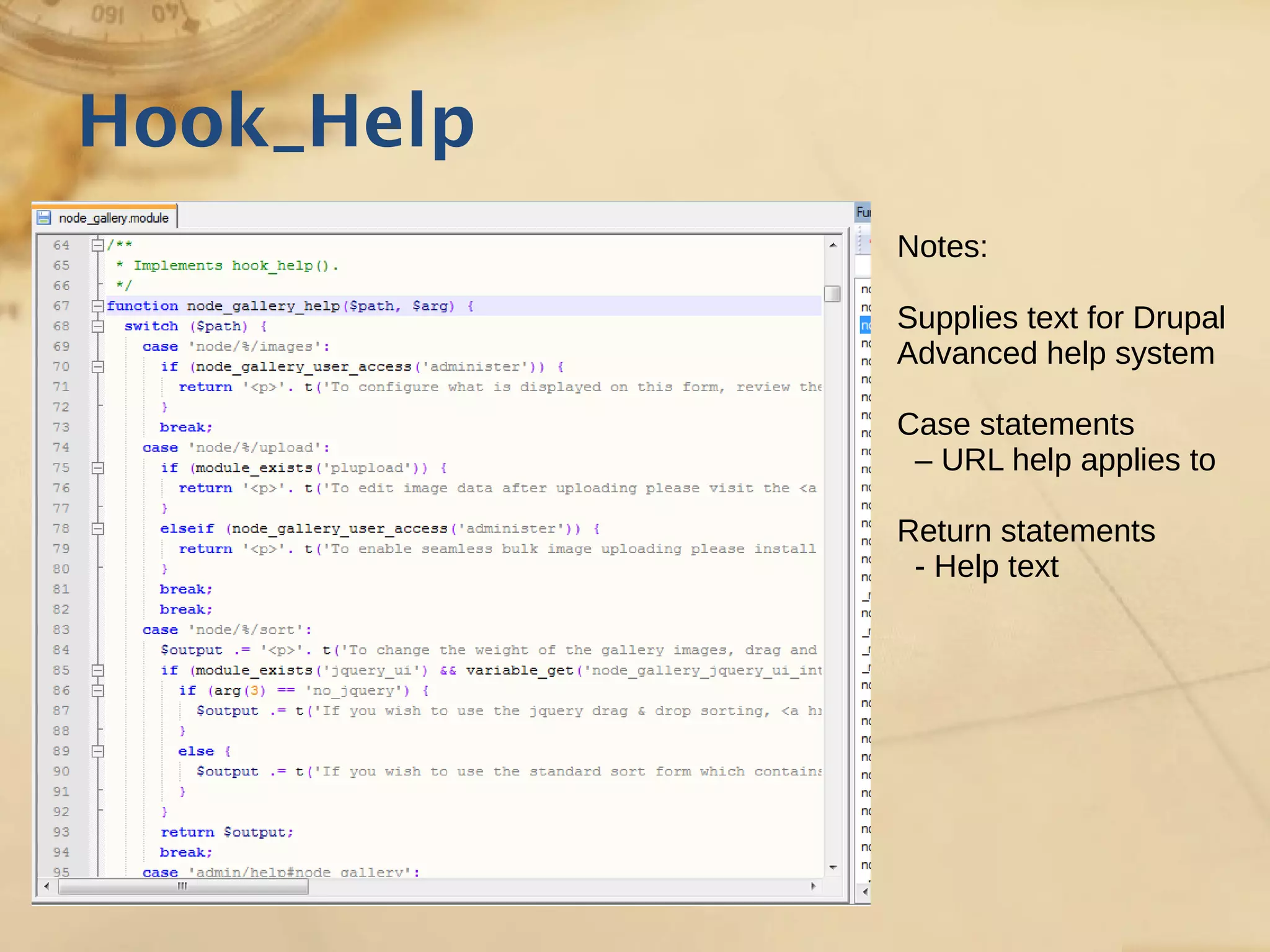The width and height of the screenshot is (1270, 952).
Task: Click the 'break;' statement on line 94
Action: pyautogui.click(x=186, y=853)
